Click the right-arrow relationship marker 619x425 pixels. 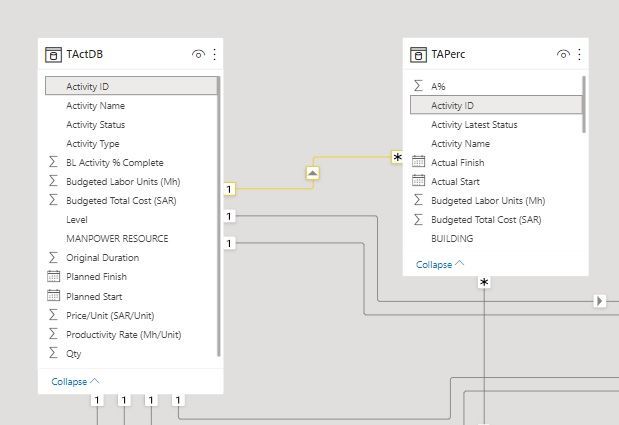pos(600,300)
